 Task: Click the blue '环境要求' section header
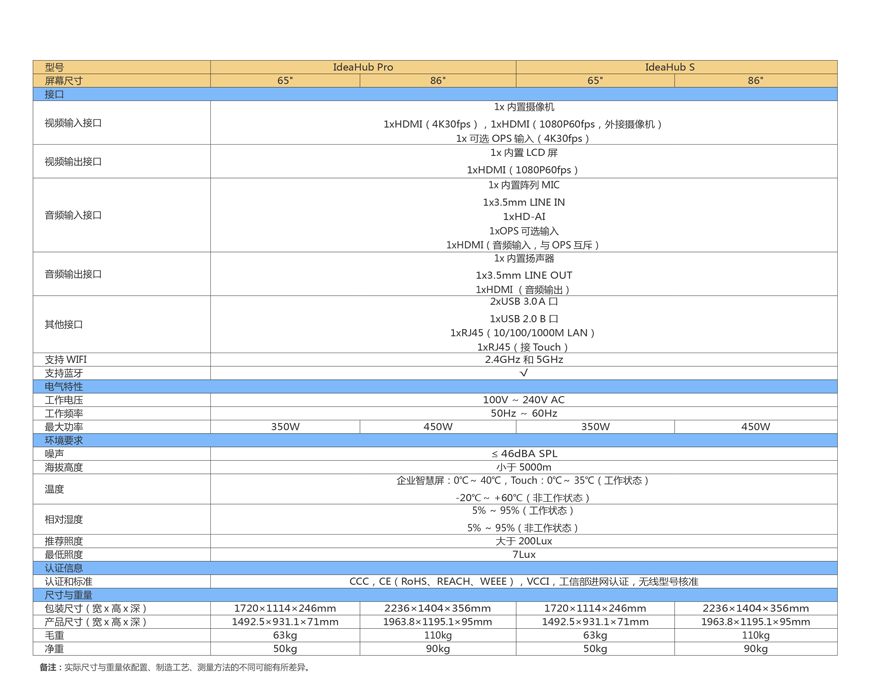tap(435, 441)
